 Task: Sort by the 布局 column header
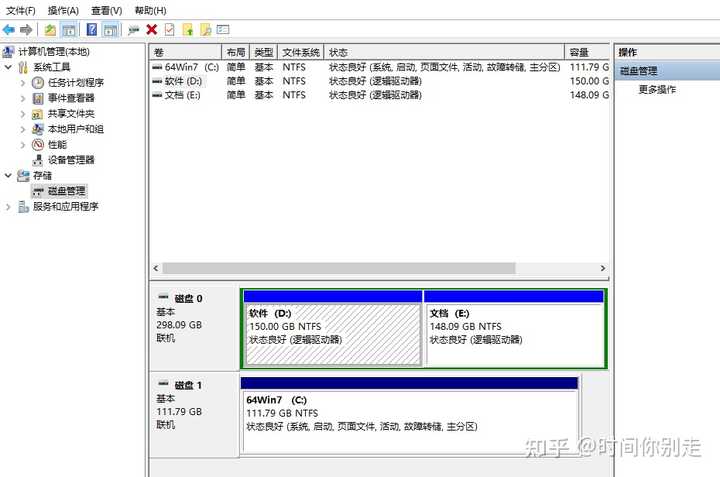tap(236, 52)
